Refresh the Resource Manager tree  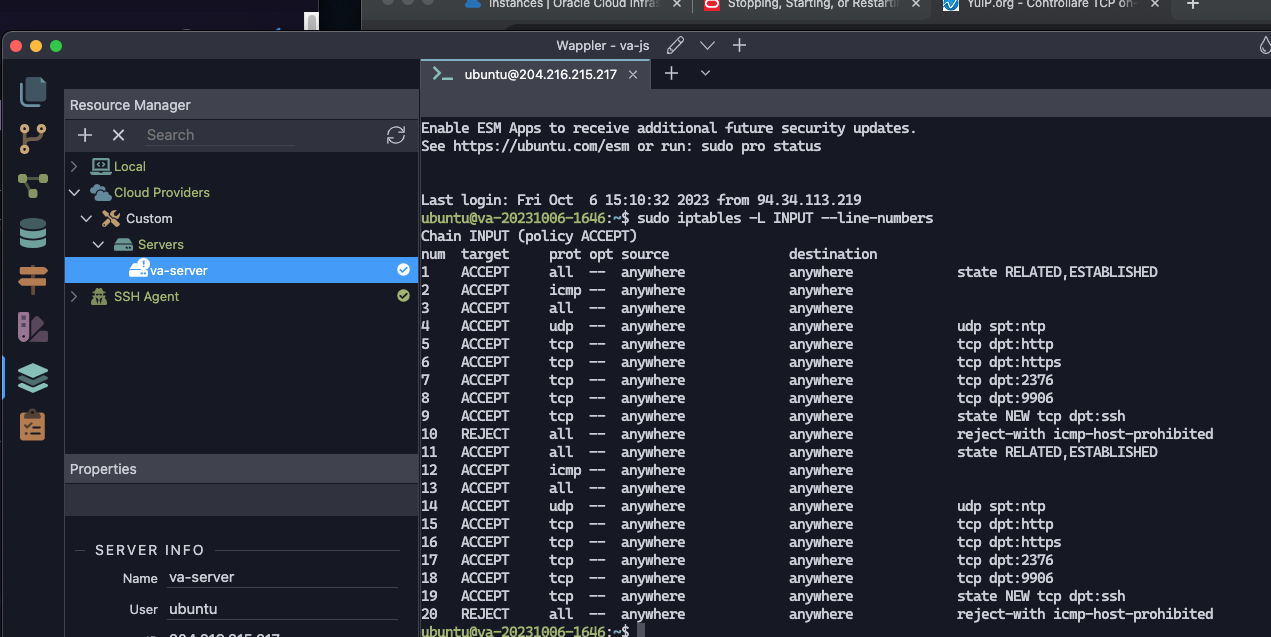396,135
